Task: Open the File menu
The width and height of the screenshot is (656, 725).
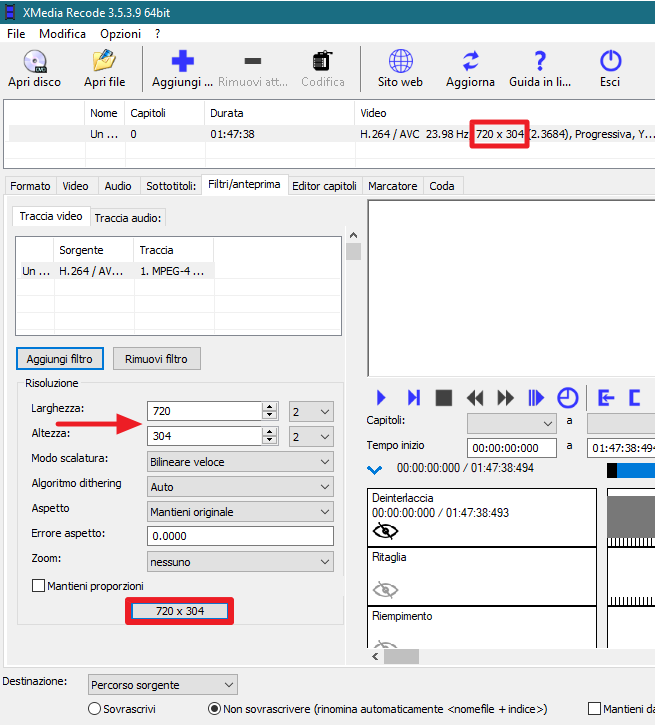Action: (16, 34)
